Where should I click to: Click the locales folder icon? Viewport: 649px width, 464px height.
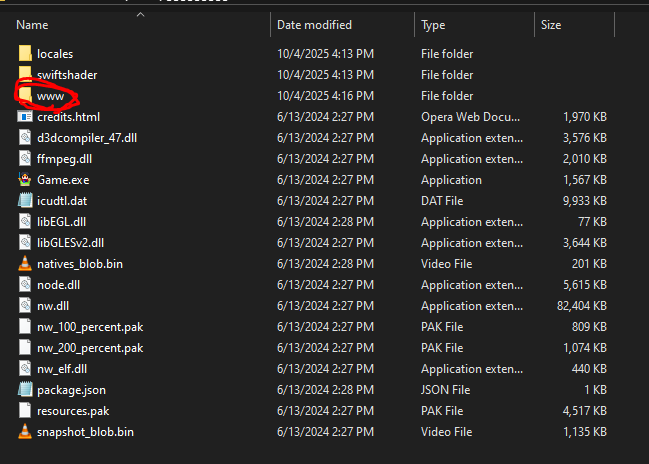point(25,54)
